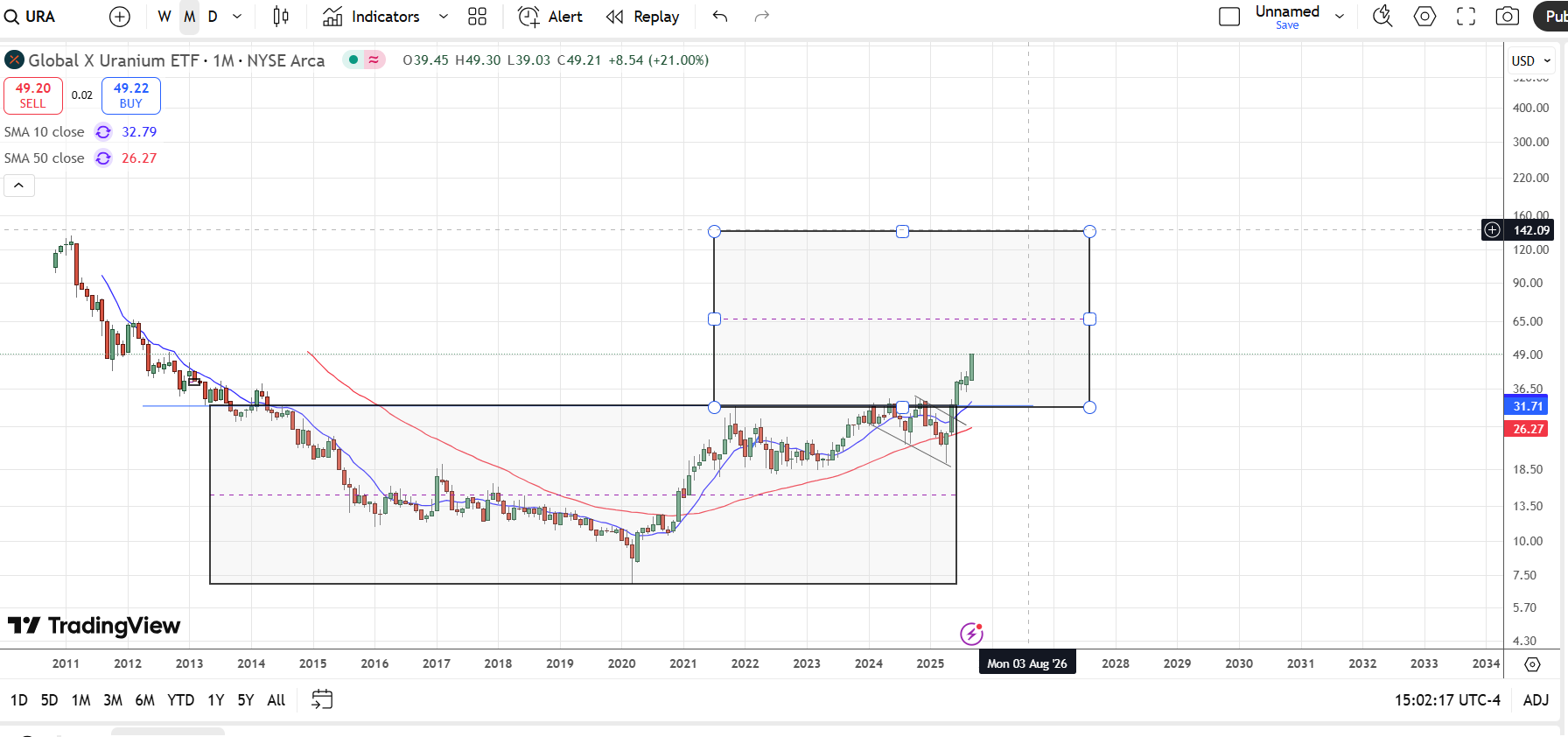This screenshot has height=737, width=1568.
Task: Enter fullscreen mode
Action: point(1466,17)
